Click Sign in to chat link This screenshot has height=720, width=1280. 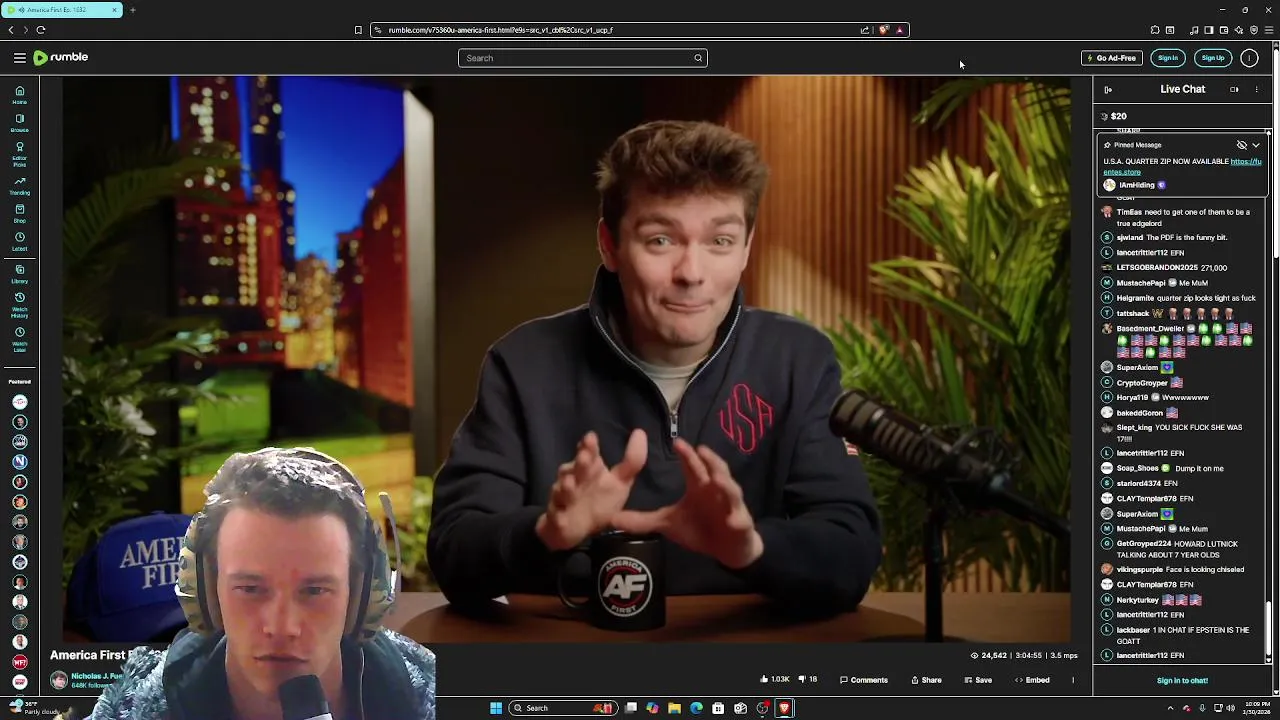coord(1182,681)
